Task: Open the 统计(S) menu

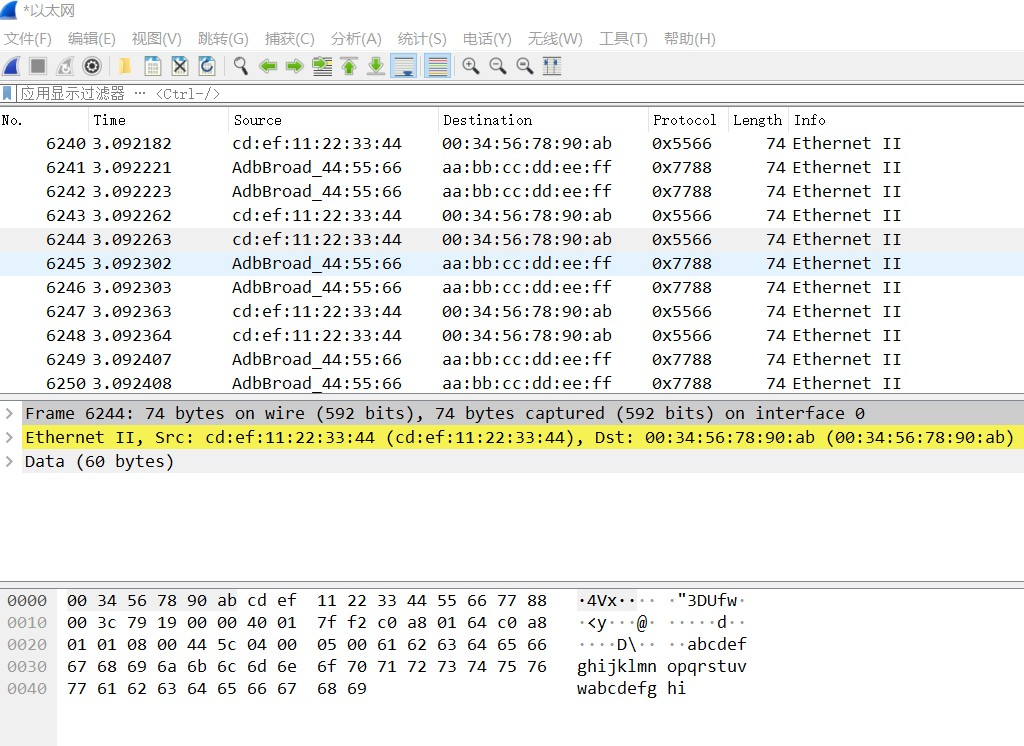Action: click(x=421, y=39)
